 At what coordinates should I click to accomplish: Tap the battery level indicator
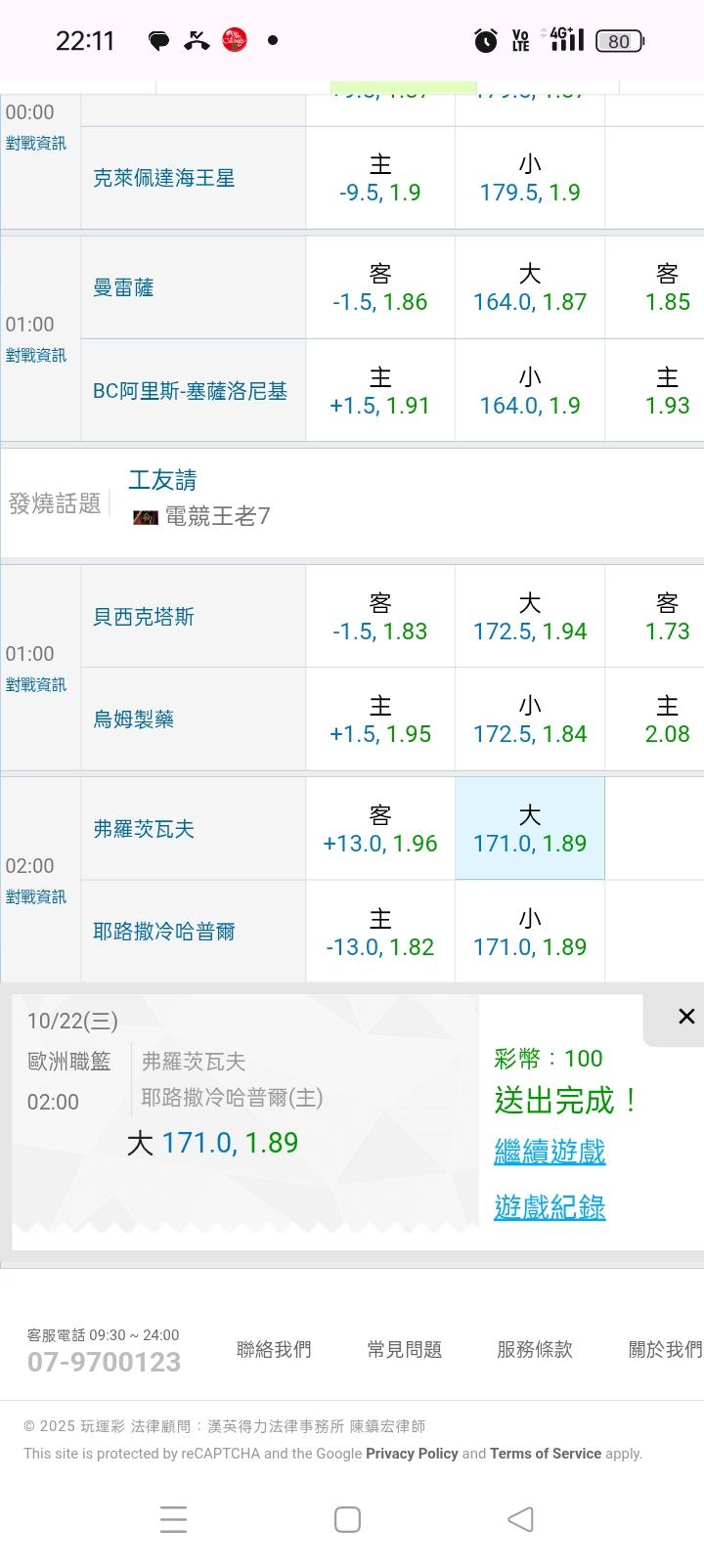(619, 41)
